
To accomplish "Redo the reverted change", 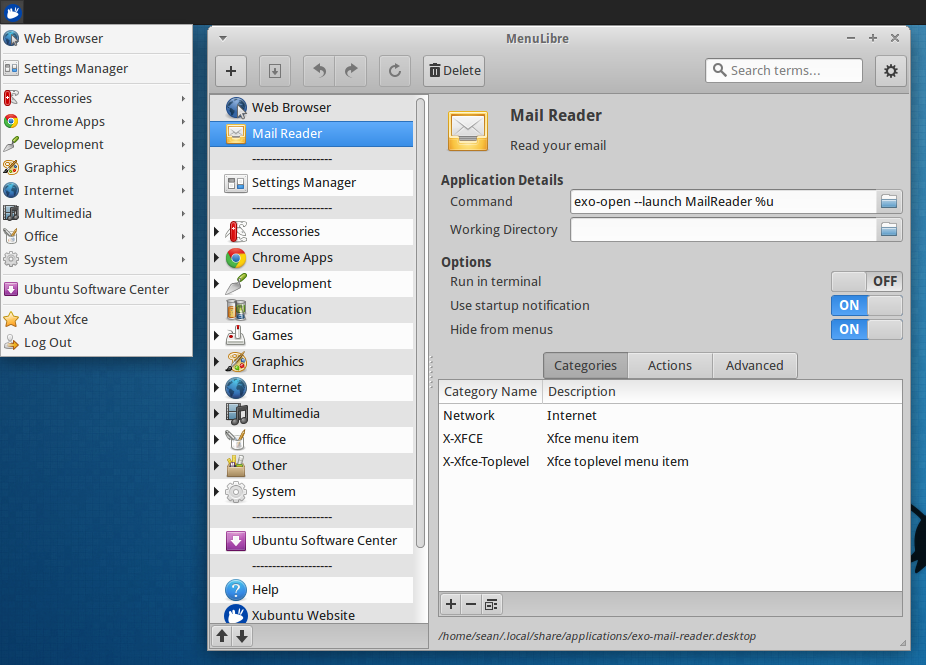I will (x=349, y=71).
